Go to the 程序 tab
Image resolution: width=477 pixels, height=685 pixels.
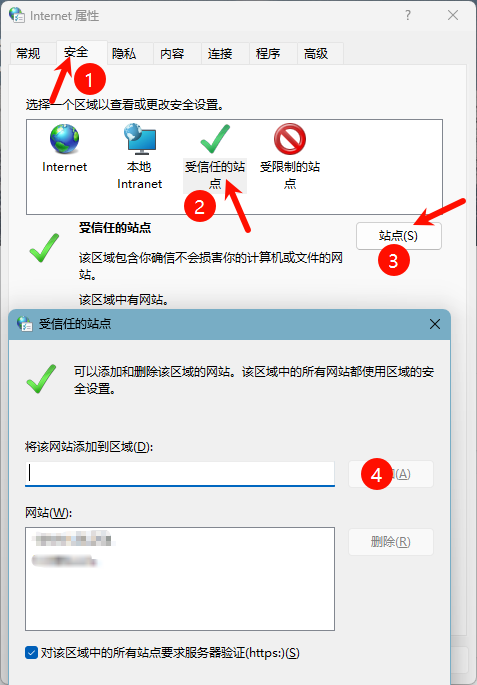pos(268,54)
